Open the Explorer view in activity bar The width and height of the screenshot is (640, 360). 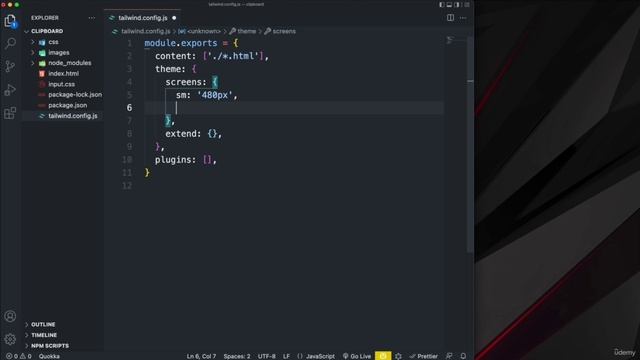click(x=10, y=21)
